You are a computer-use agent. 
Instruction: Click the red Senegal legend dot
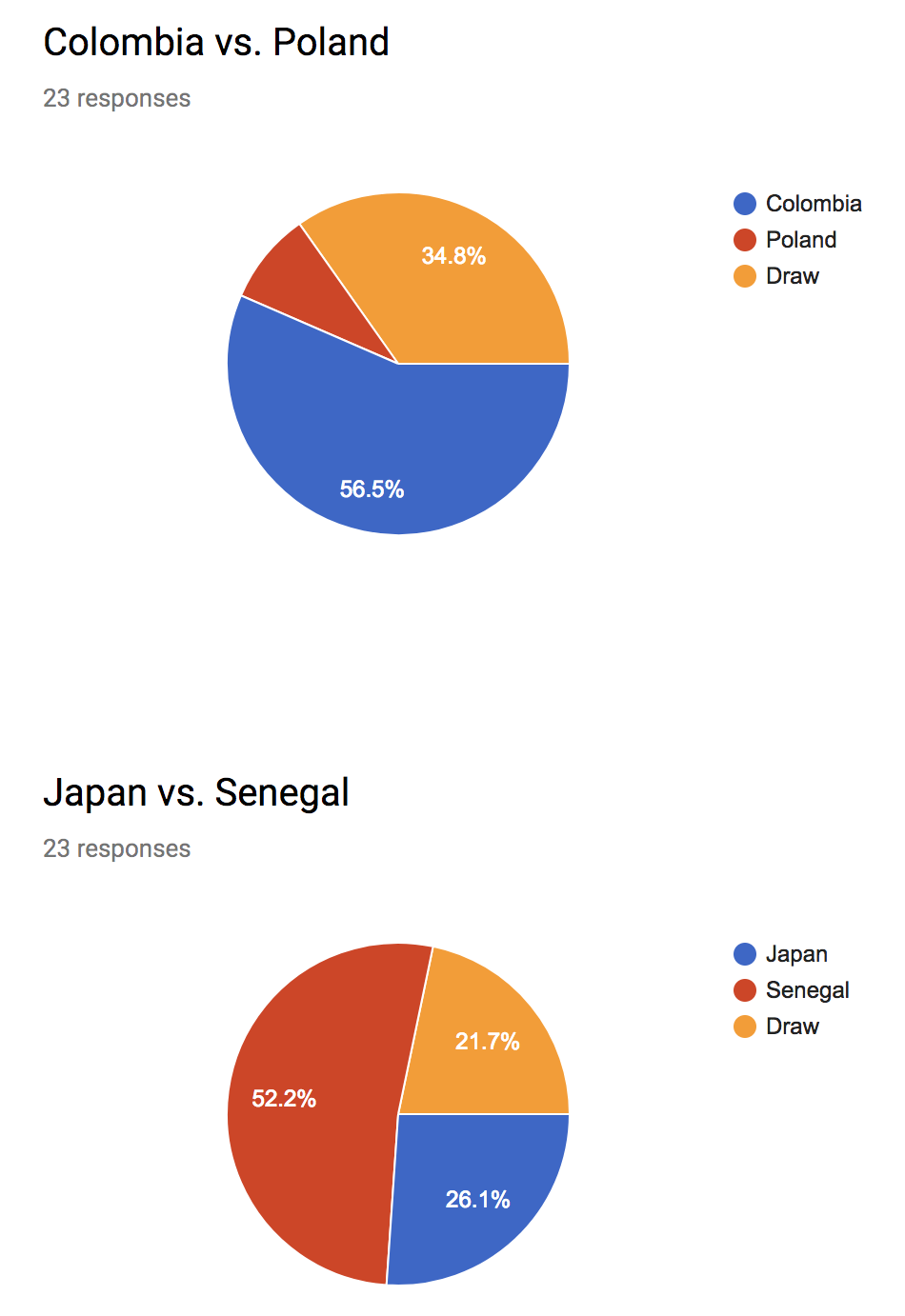pyautogui.click(x=745, y=990)
